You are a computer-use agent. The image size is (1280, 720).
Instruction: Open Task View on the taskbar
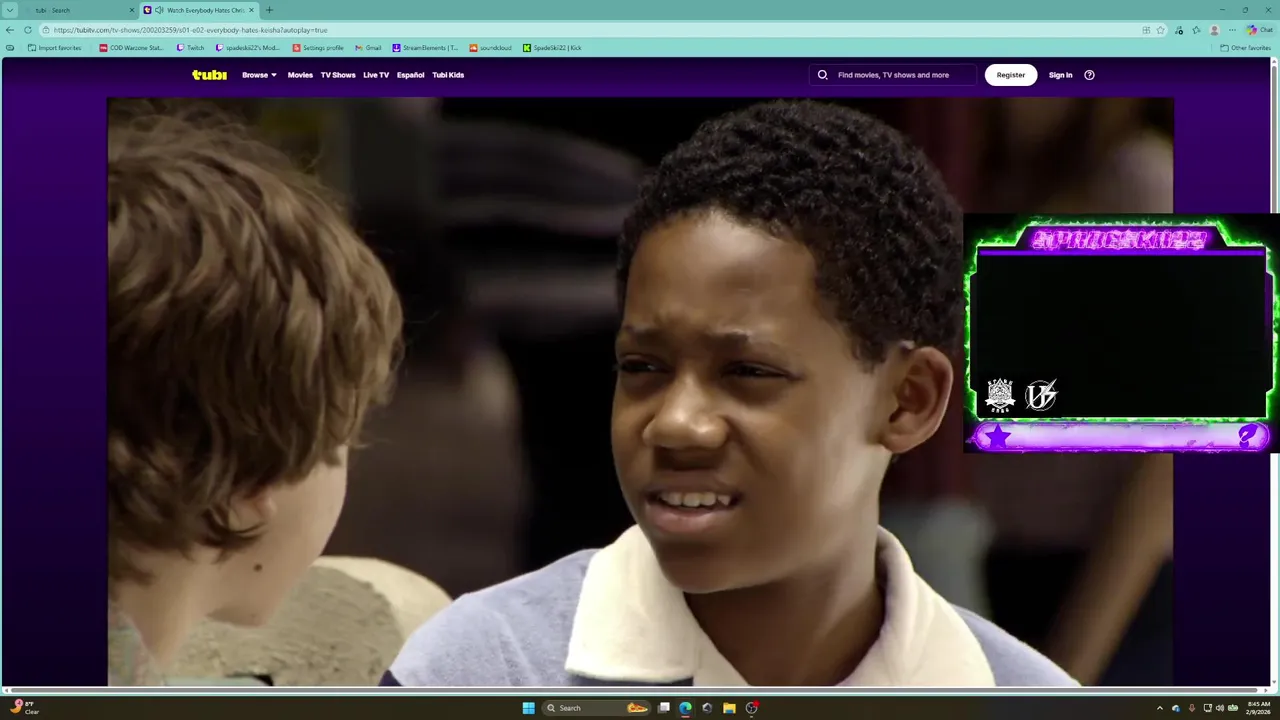click(x=664, y=708)
